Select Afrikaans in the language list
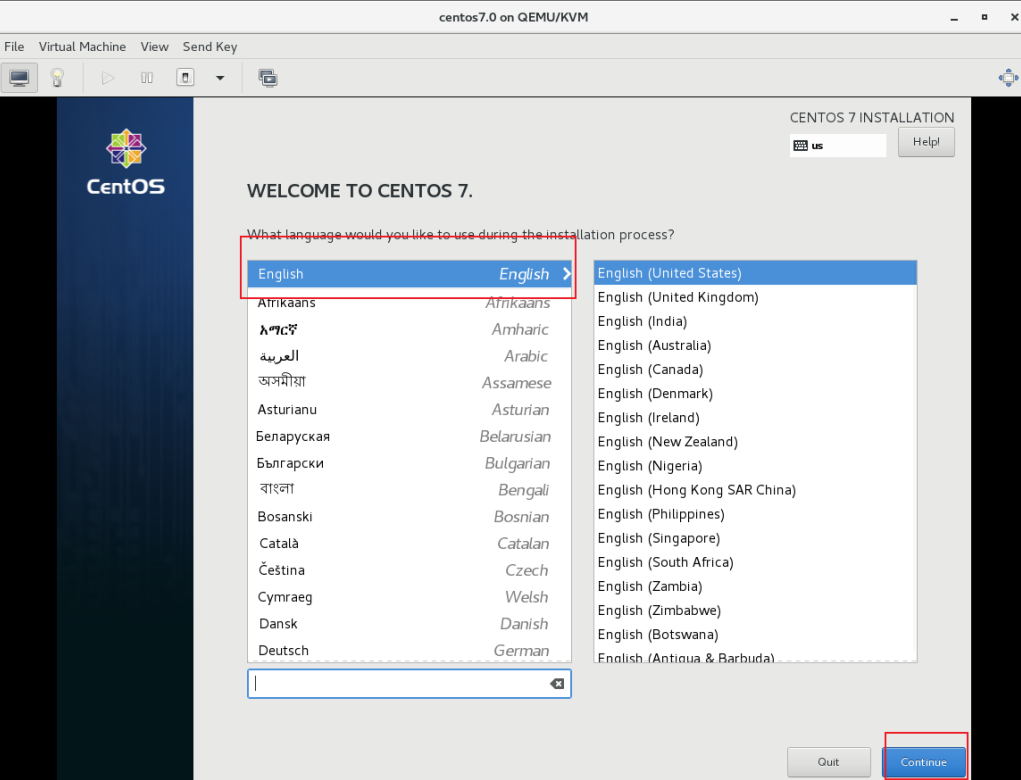Viewport: 1021px width, 780px height. pyautogui.click(x=410, y=303)
